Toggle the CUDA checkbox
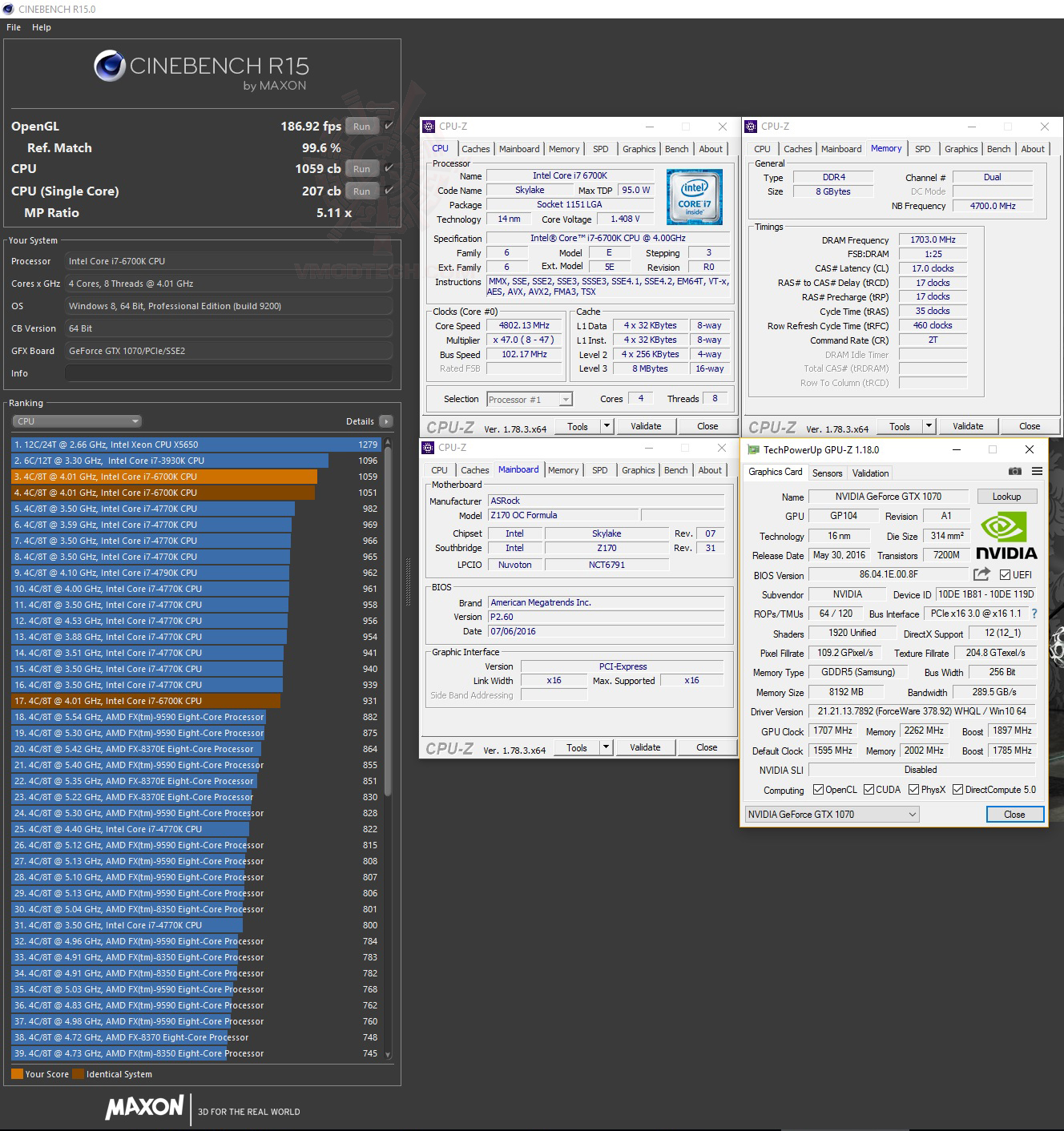The height and width of the screenshot is (1131, 1064). point(869,790)
